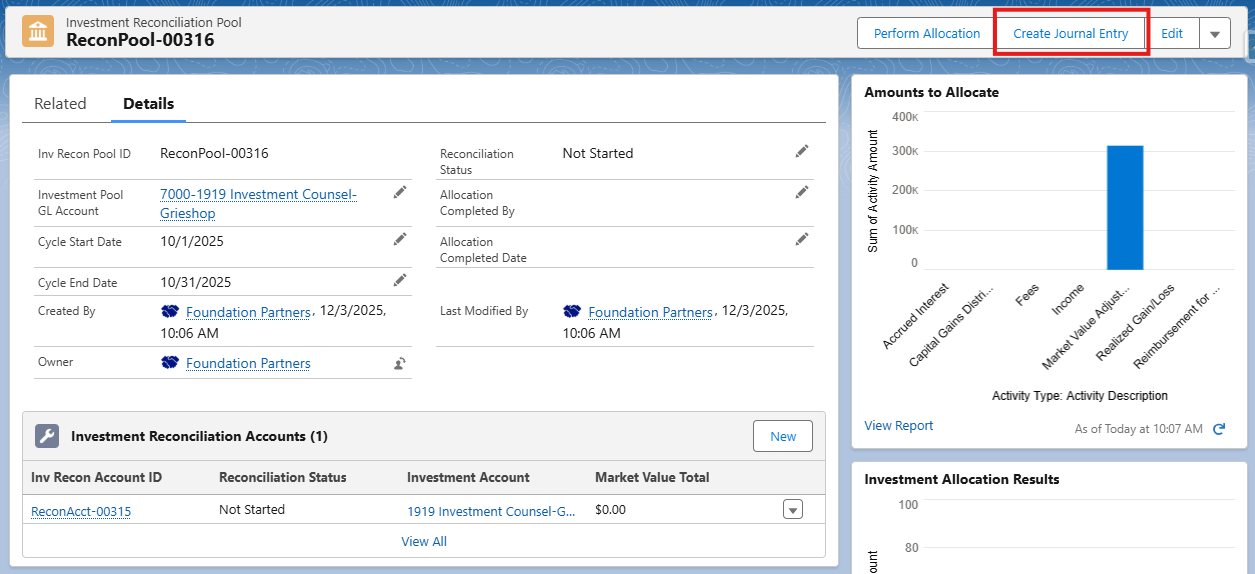Switch to the Related tab
This screenshot has width=1255, height=574.
point(60,103)
